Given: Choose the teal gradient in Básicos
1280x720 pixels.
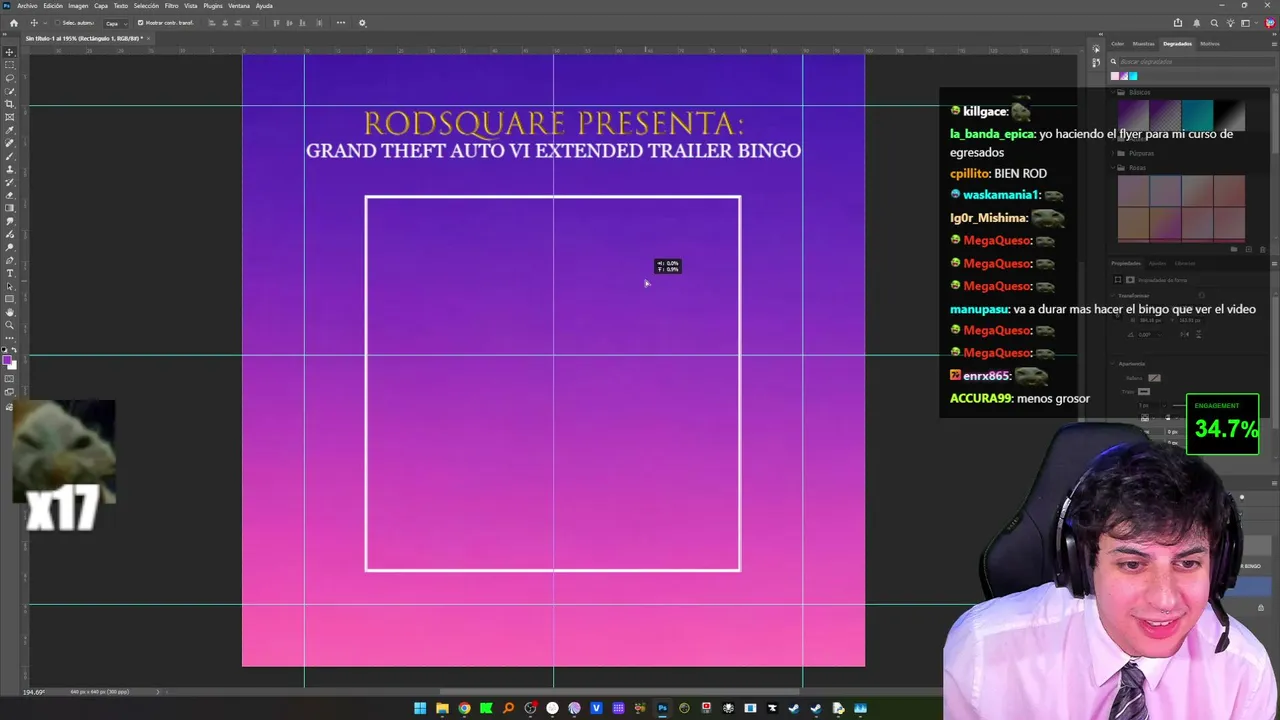Looking at the screenshot, I should click(1197, 114).
